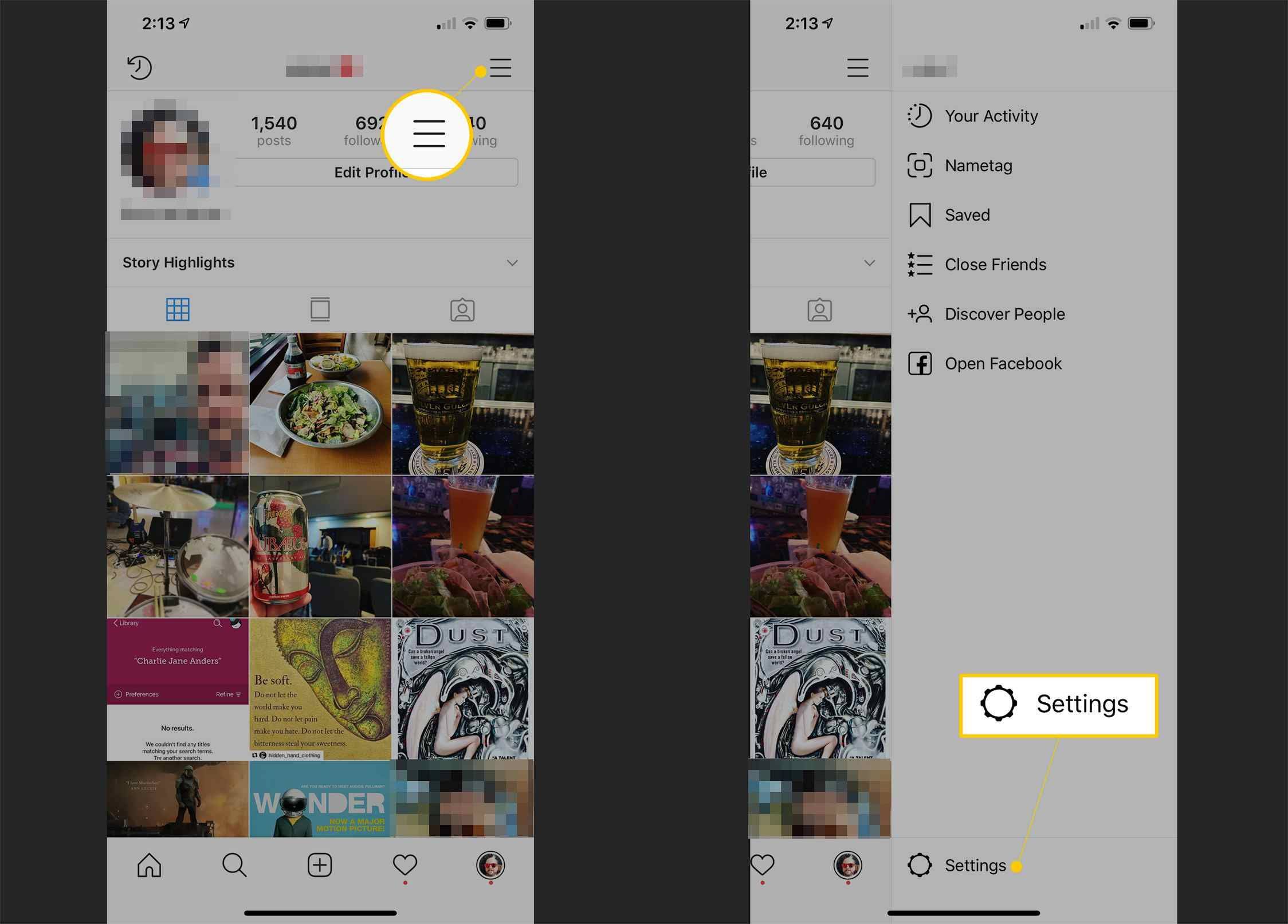Click the Settings menu item
This screenshot has width=1288, height=924.
click(x=975, y=865)
